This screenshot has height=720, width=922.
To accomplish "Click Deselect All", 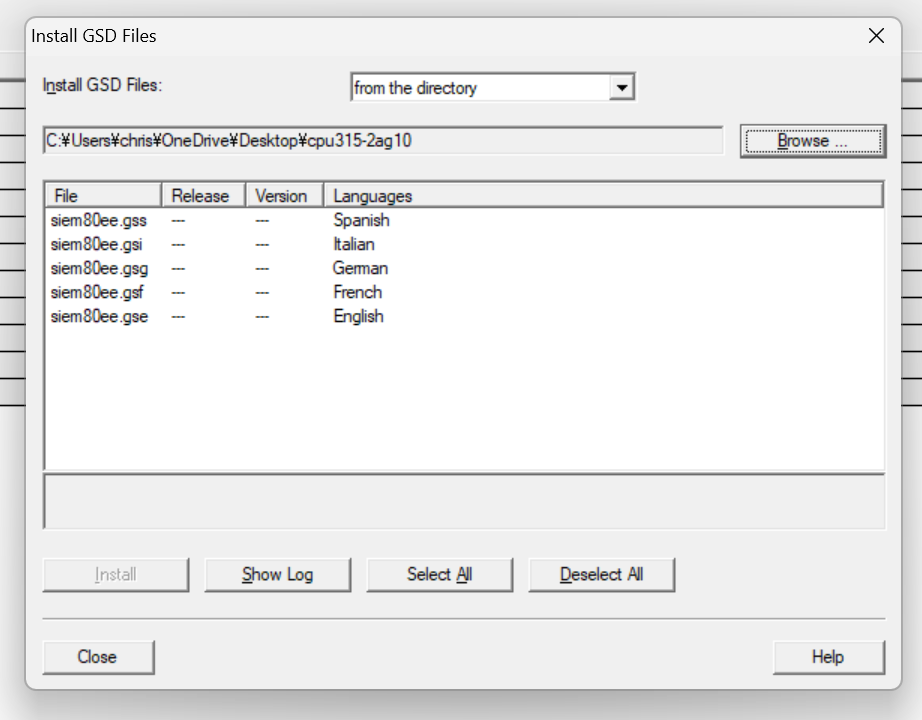I will pyautogui.click(x=602, y=575).
